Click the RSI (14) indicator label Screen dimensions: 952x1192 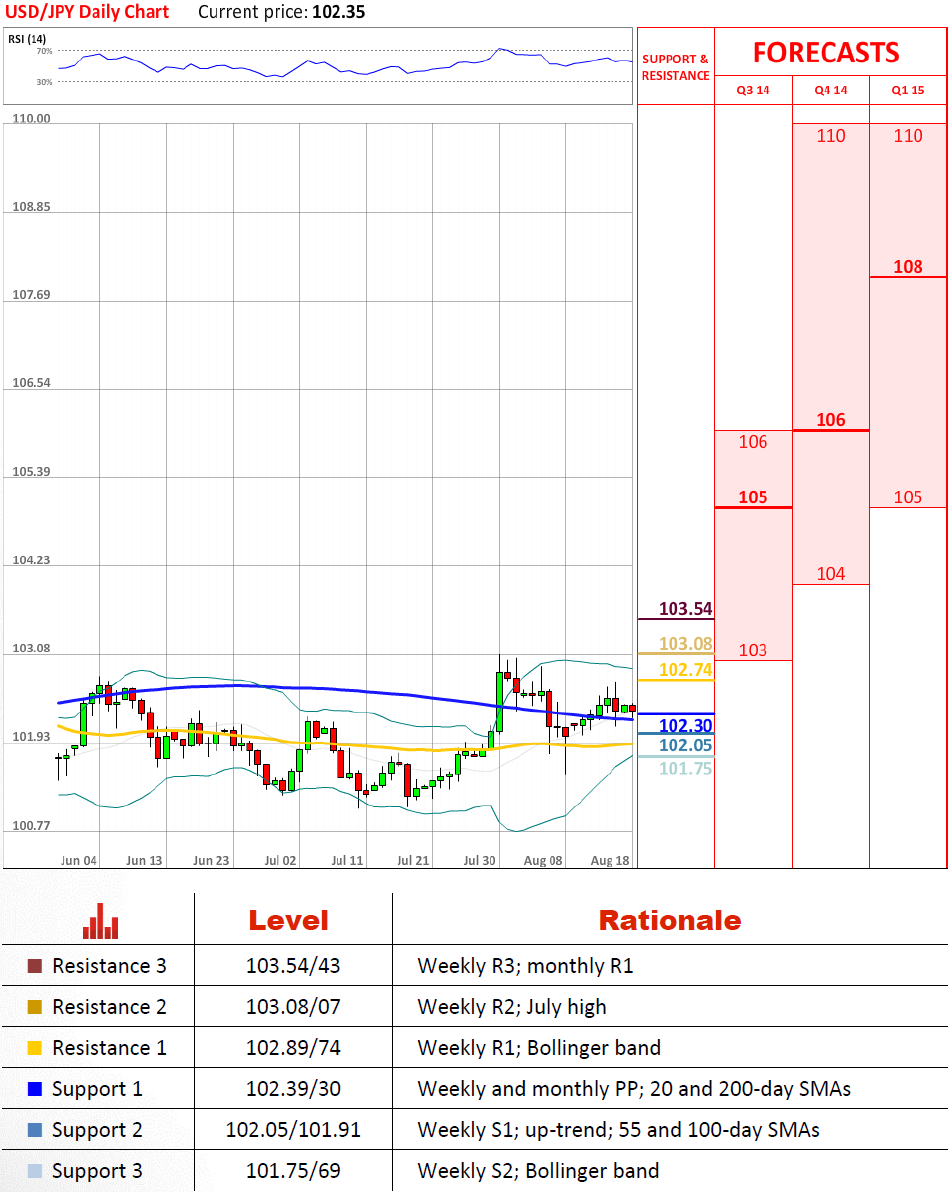tap(27, 39)
